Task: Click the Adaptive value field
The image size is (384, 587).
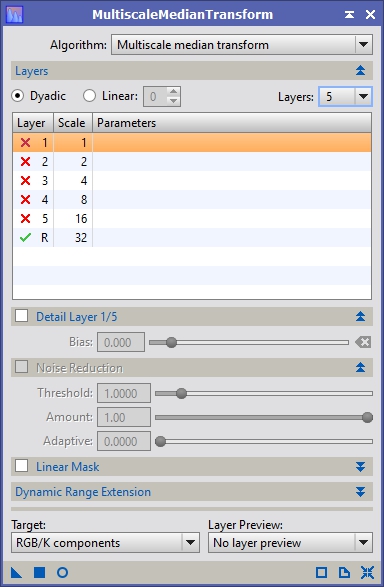Action: tap(124, 441)
